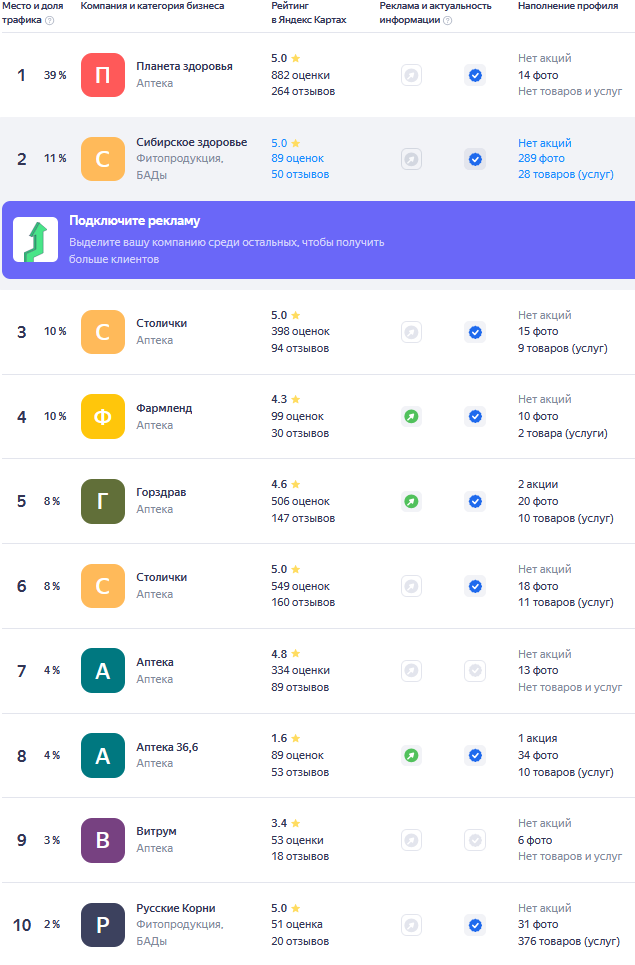This screenshot has width=635, height=965.
Task: Click green advertising icon in Горздрав row
Action: [x=411, y=501]
